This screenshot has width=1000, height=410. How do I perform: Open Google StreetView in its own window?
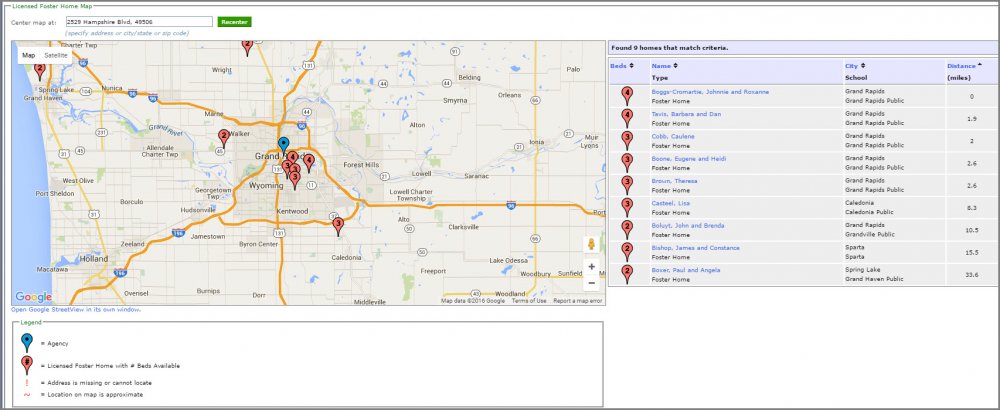76,310
